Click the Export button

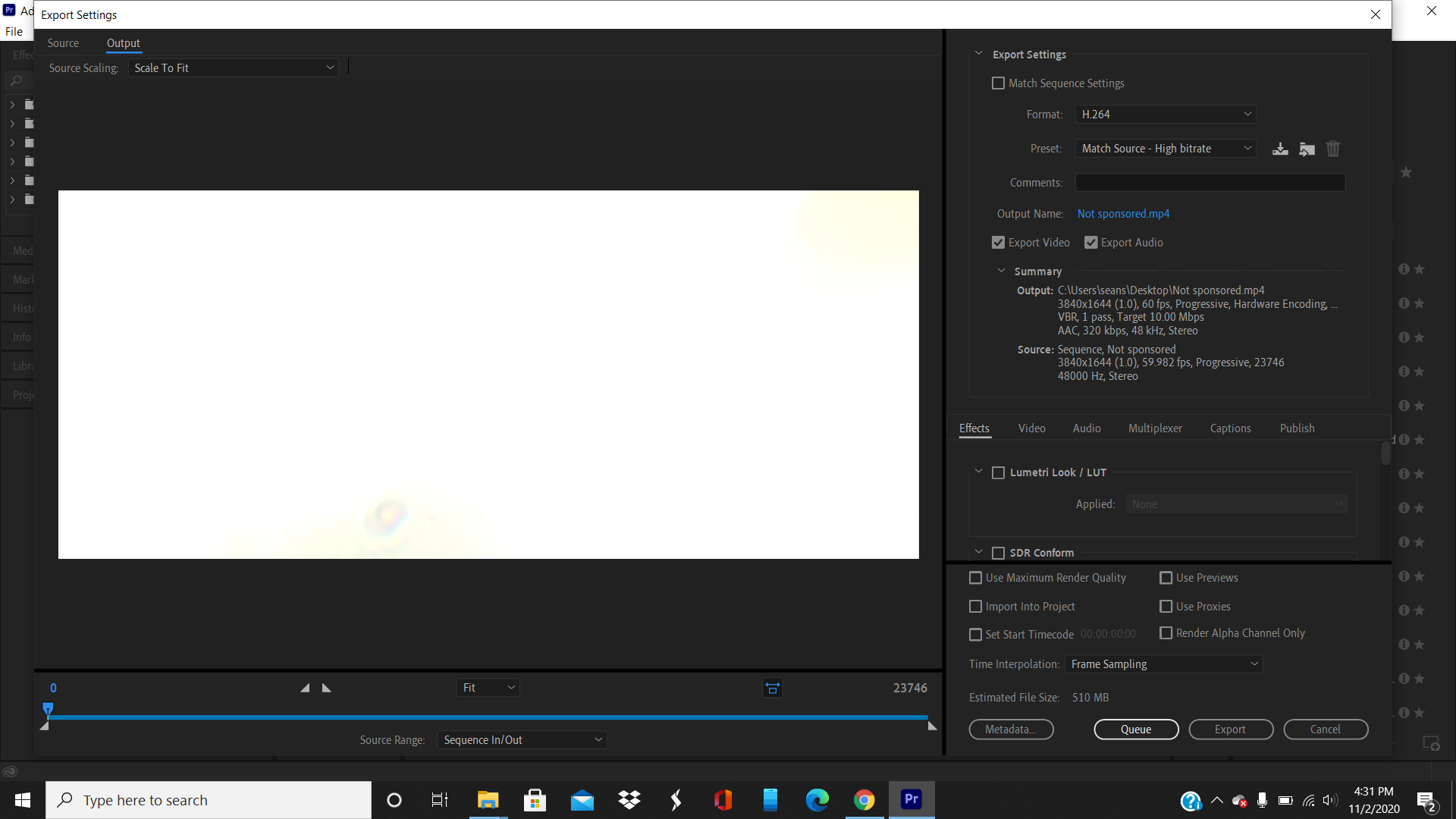click(x=1230, y=728)
